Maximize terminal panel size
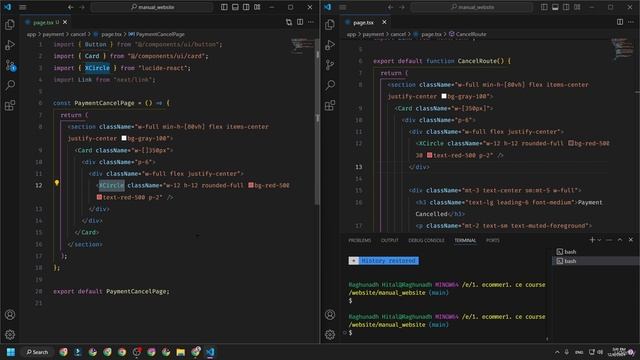 (620, 240)
